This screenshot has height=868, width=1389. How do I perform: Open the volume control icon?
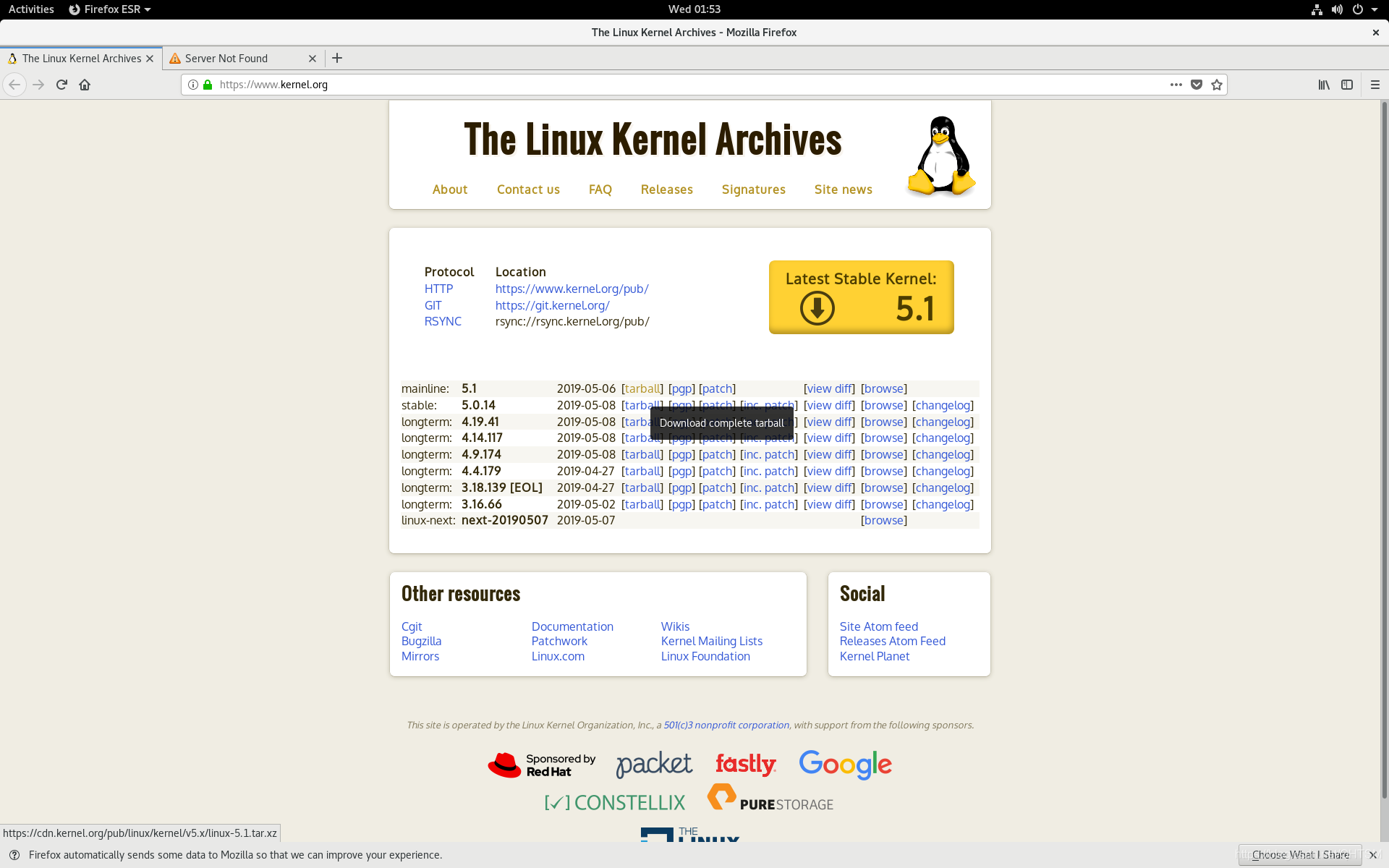click(1337, 9)
